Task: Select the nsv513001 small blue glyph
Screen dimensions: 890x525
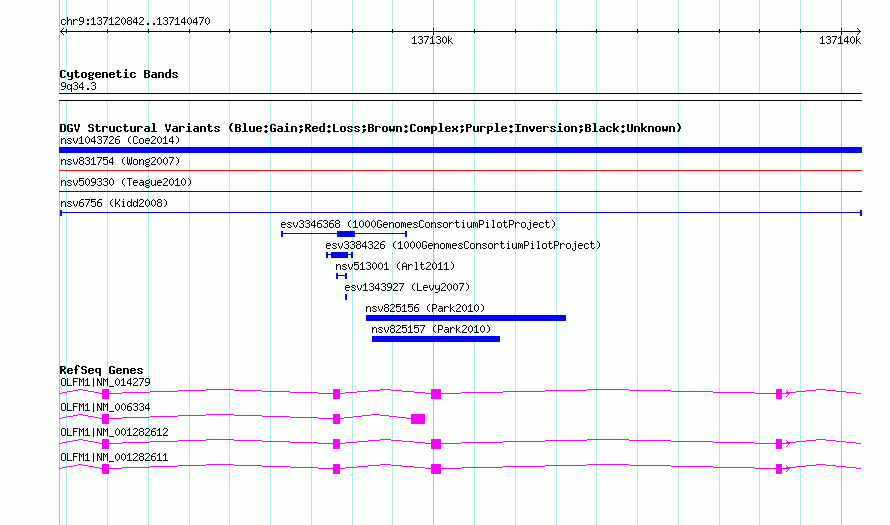Action: coord(341,276)
